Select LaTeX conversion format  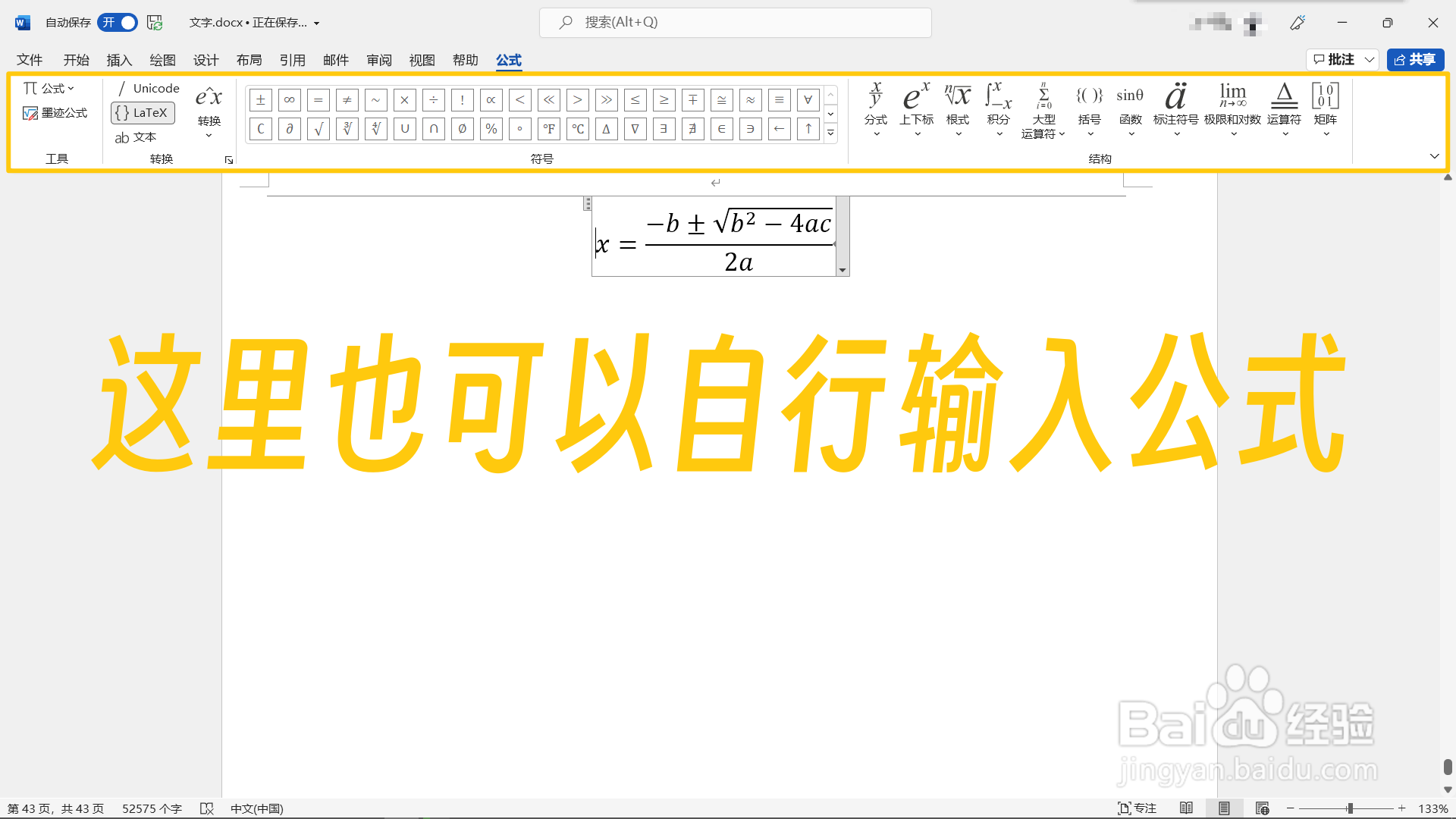click(143, 113)
